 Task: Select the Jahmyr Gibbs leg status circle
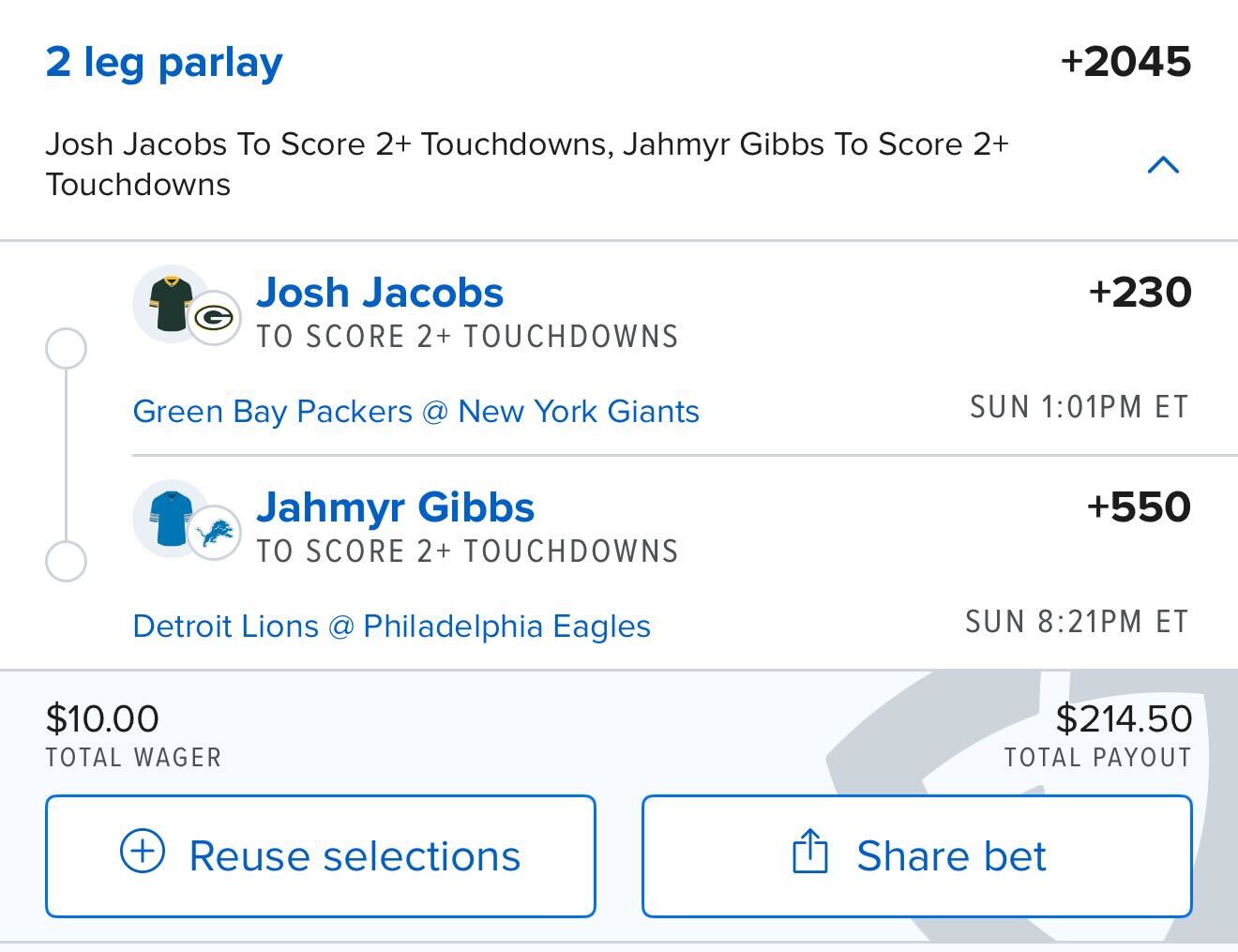click(66, 562)
